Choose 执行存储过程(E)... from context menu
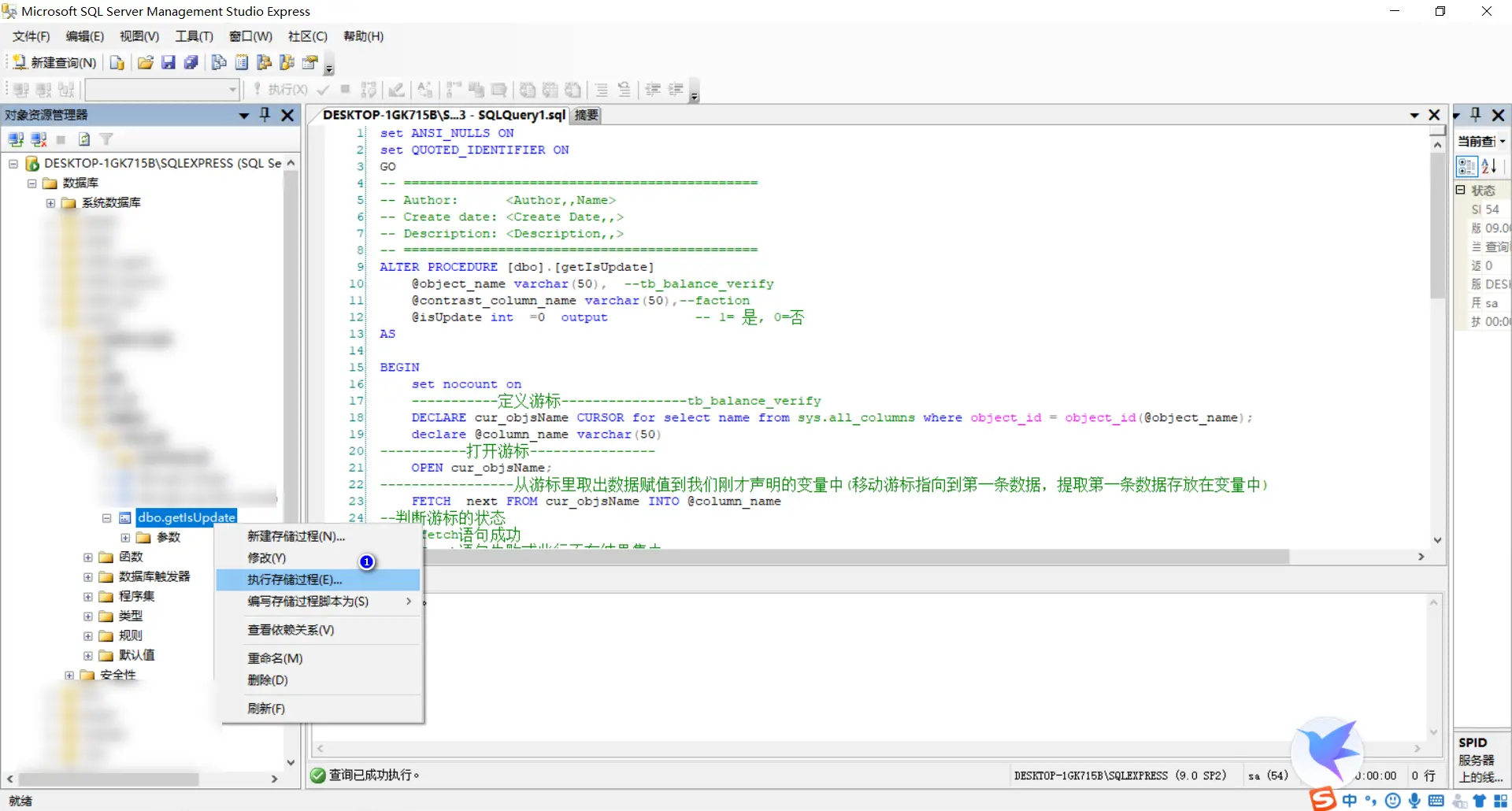The image size is (1512, 811). (320, 580)
